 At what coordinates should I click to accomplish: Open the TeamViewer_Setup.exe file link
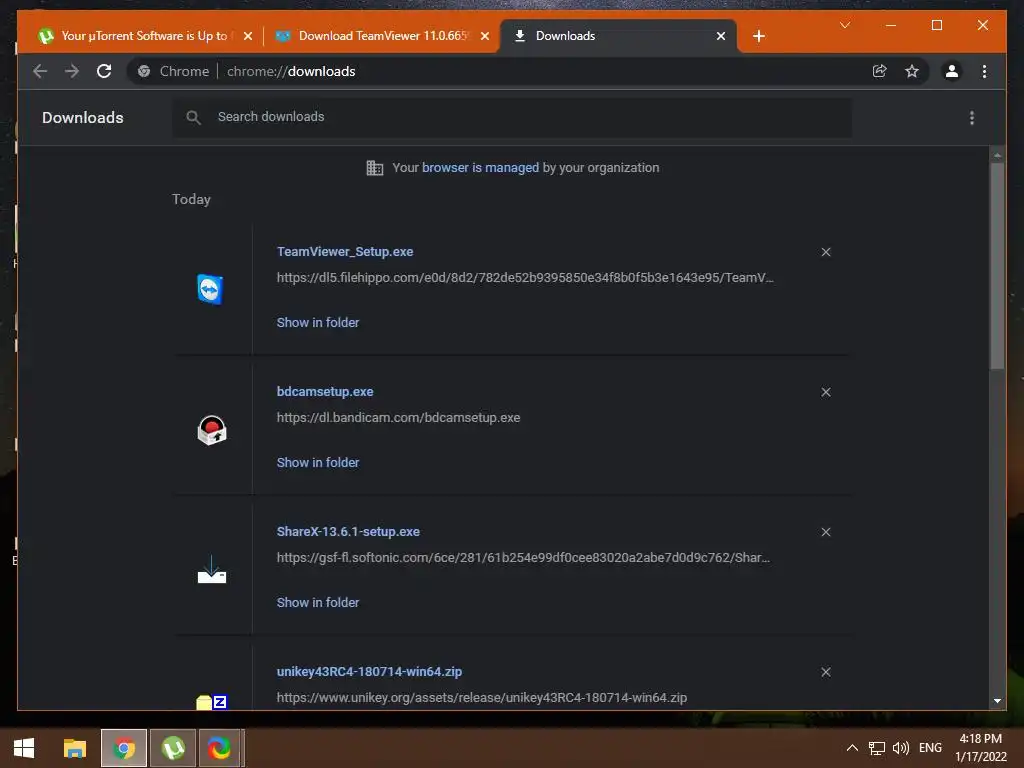[345, 251]
